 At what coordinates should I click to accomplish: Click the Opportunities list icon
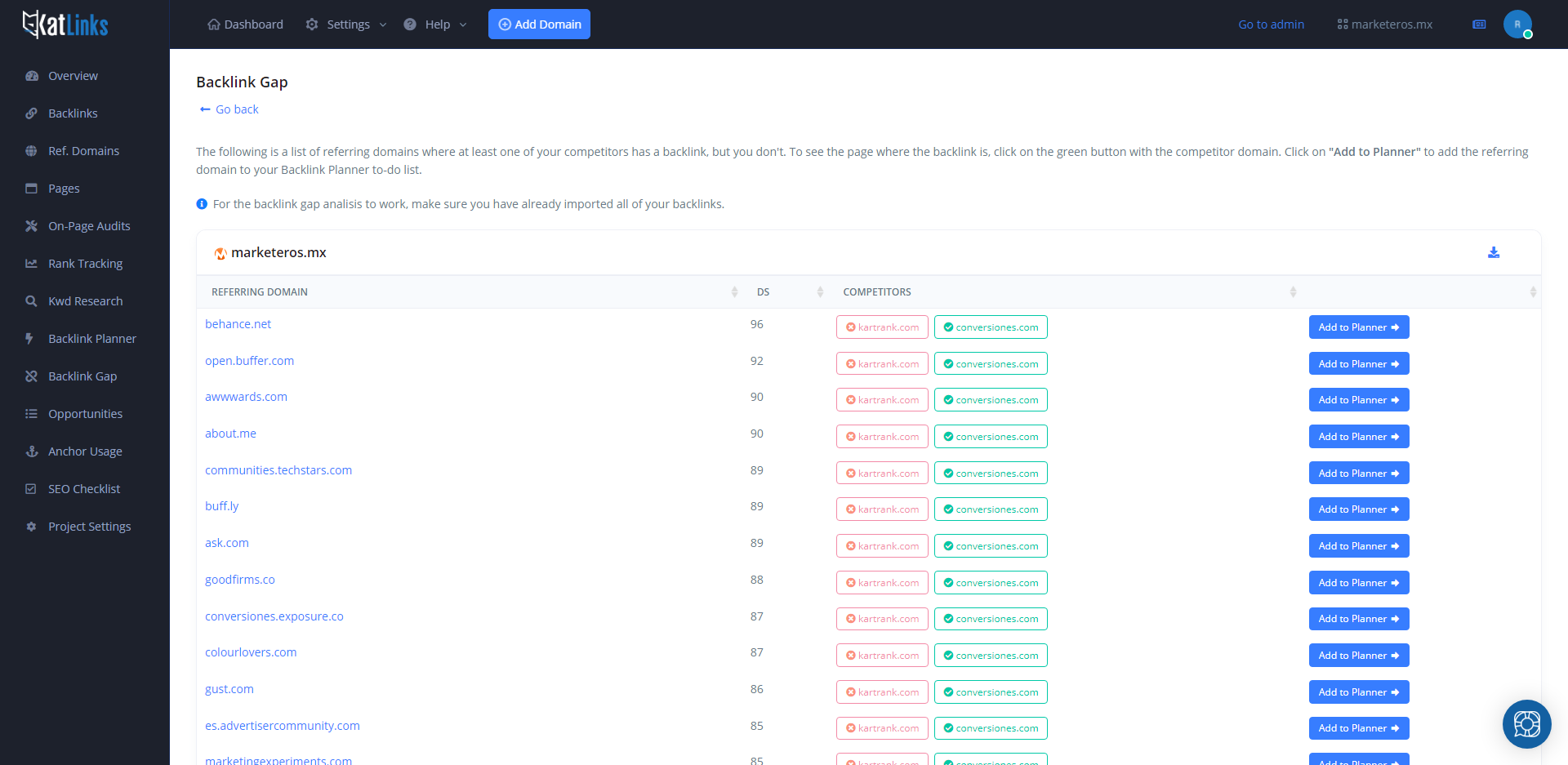pyautogui.click(x=32, y=414)
